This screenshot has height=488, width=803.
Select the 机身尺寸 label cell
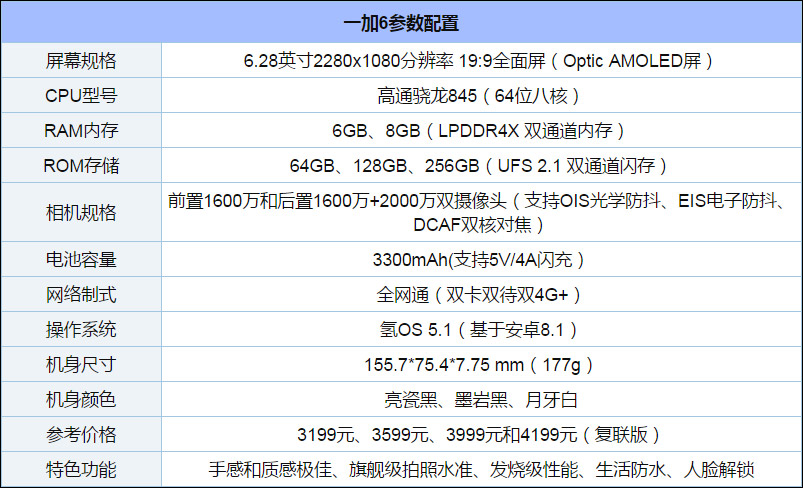[81, 365]
